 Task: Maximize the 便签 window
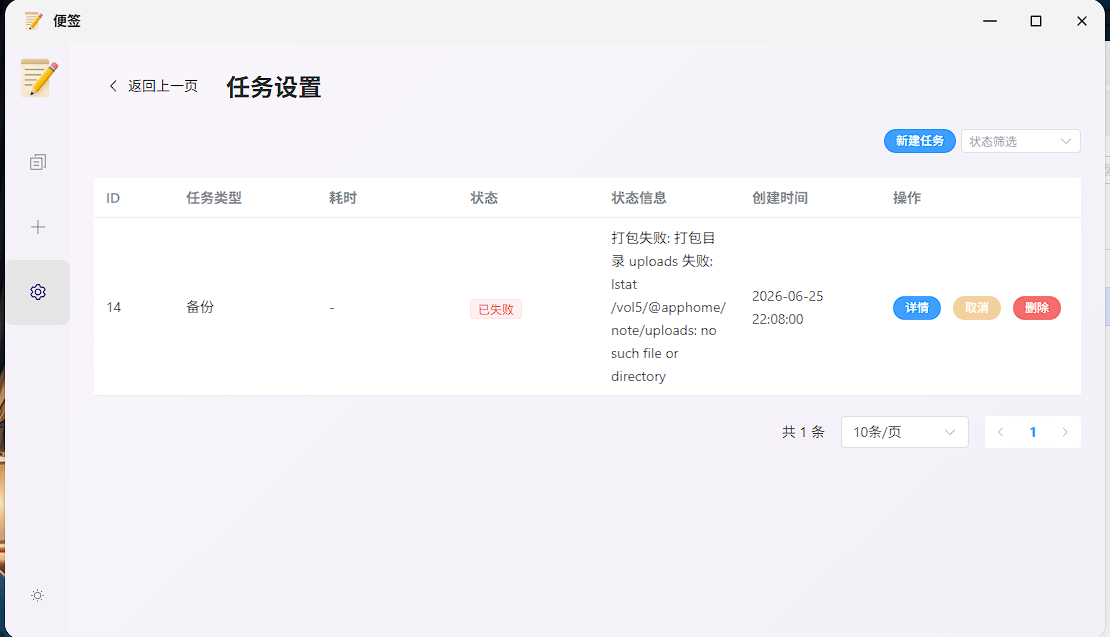coord(1036,21)
